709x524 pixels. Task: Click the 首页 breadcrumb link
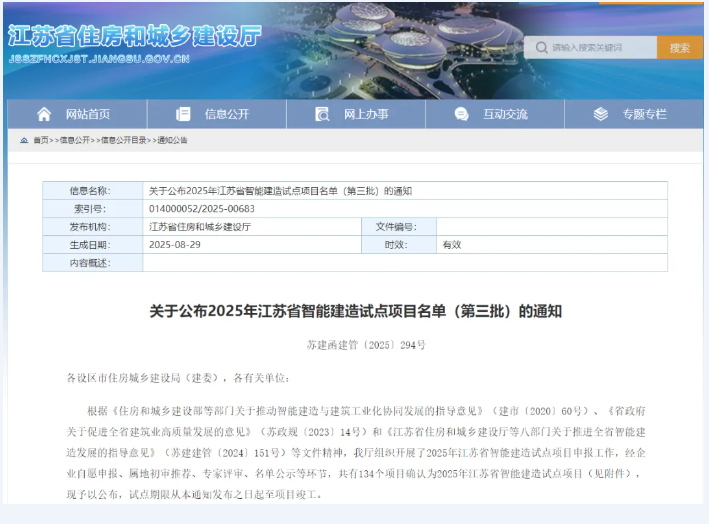pos(40,141)
